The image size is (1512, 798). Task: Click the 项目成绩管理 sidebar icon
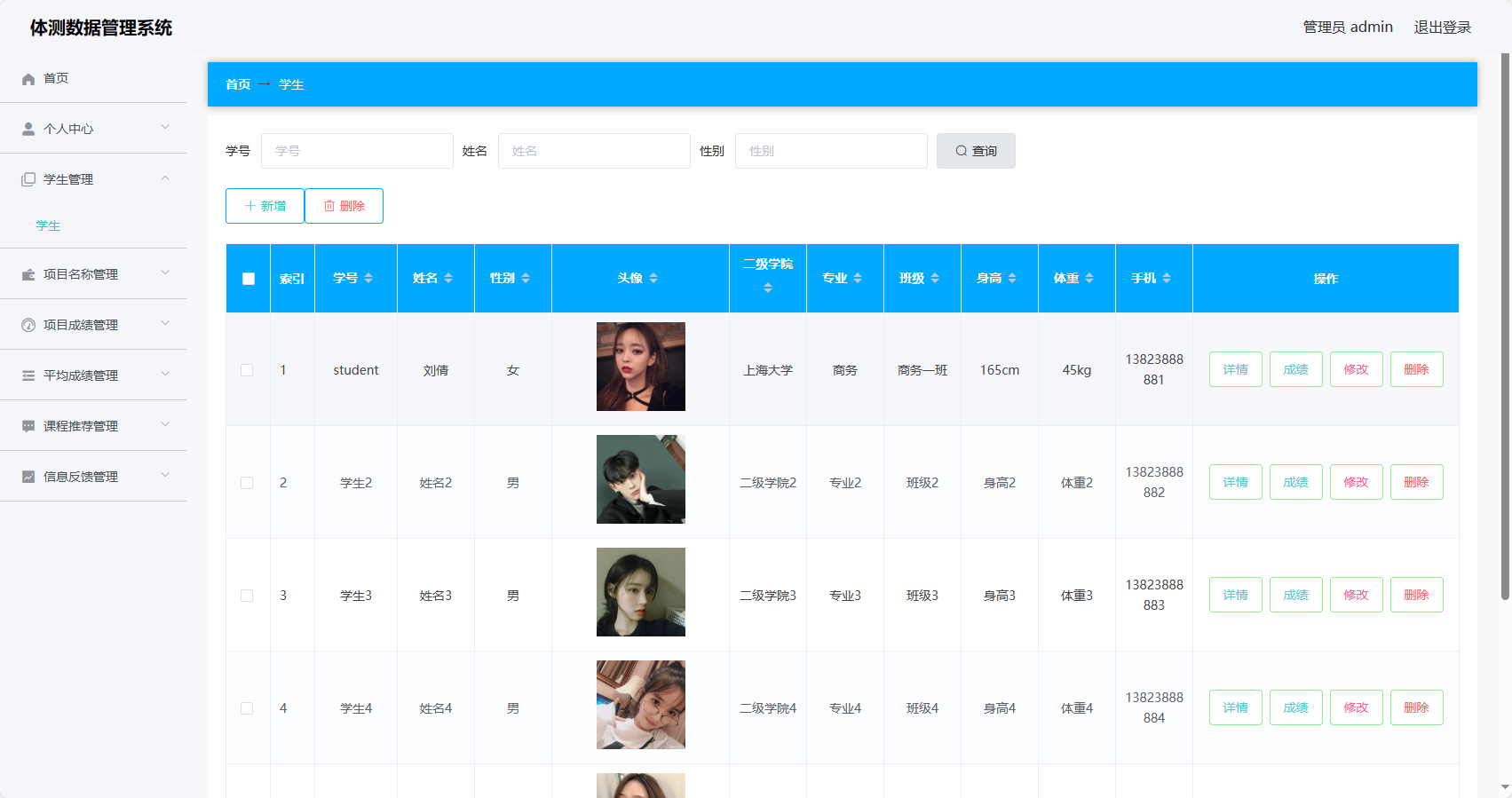click(28, 325)
